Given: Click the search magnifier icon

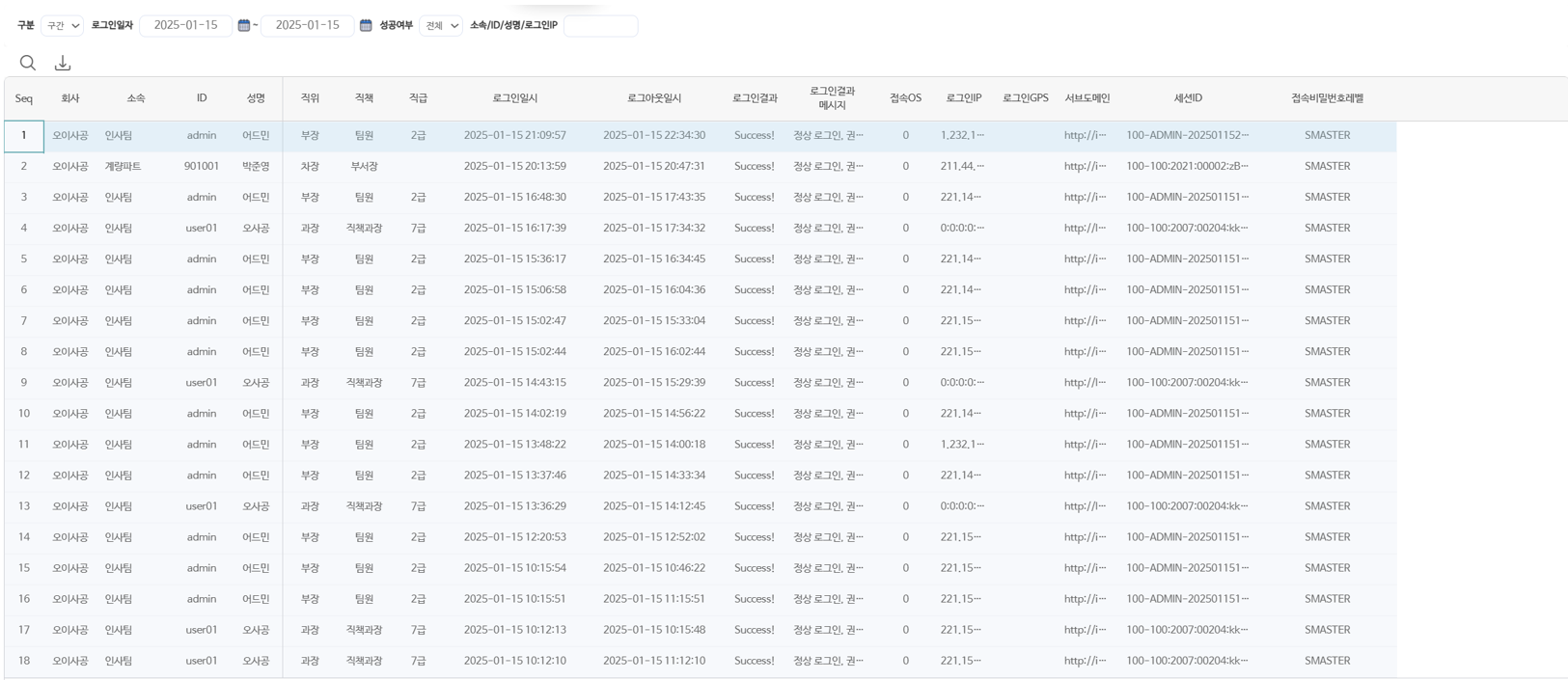Looking at the screenshot, I should [x=28, y=63].
